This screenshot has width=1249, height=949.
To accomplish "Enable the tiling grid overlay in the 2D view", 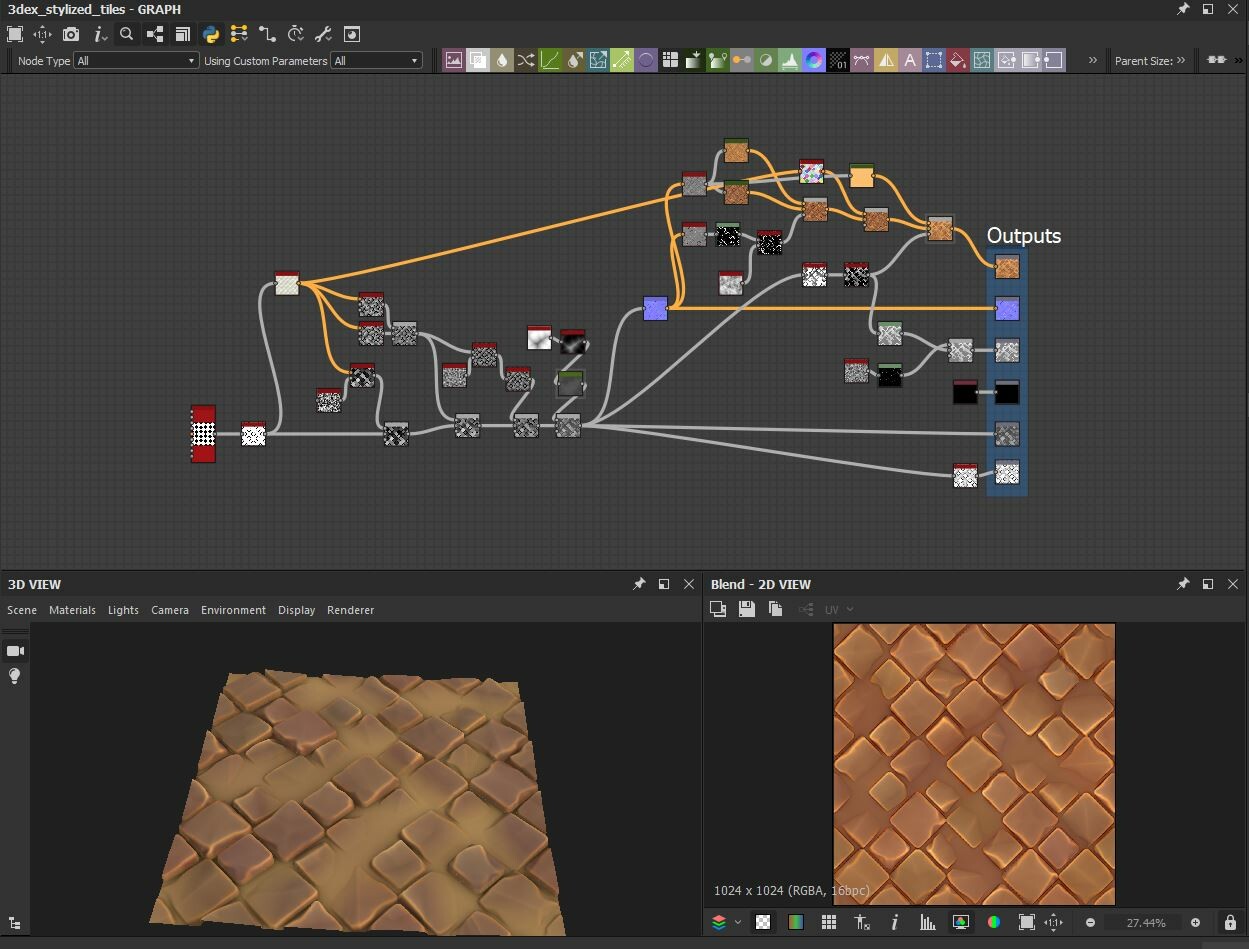I will click(x=827, y=922).
